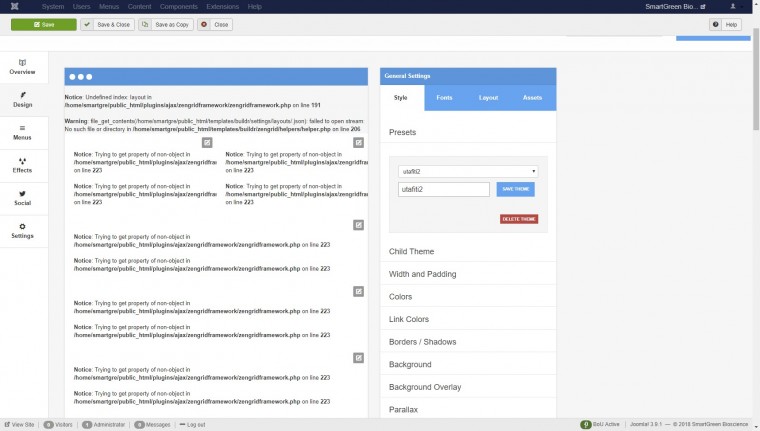Open SmartGreen Bio site link

point(675,6)
